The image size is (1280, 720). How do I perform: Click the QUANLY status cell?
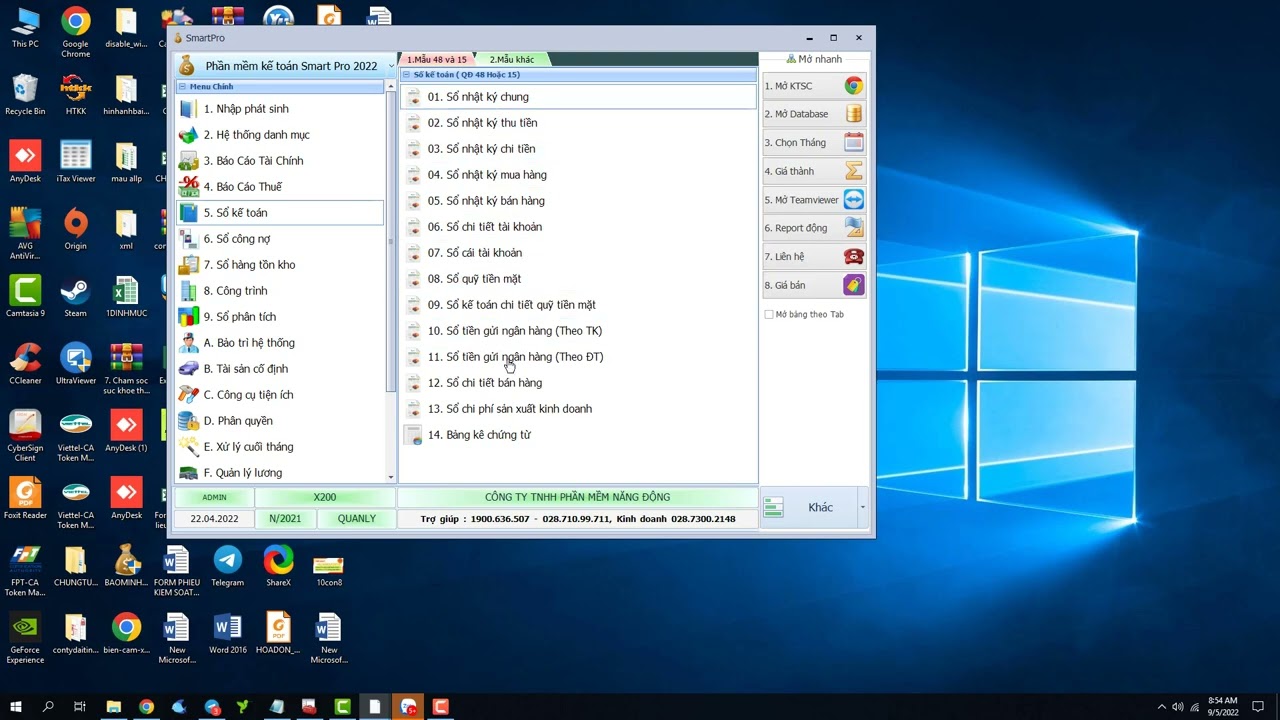click(x=357, y=519)
